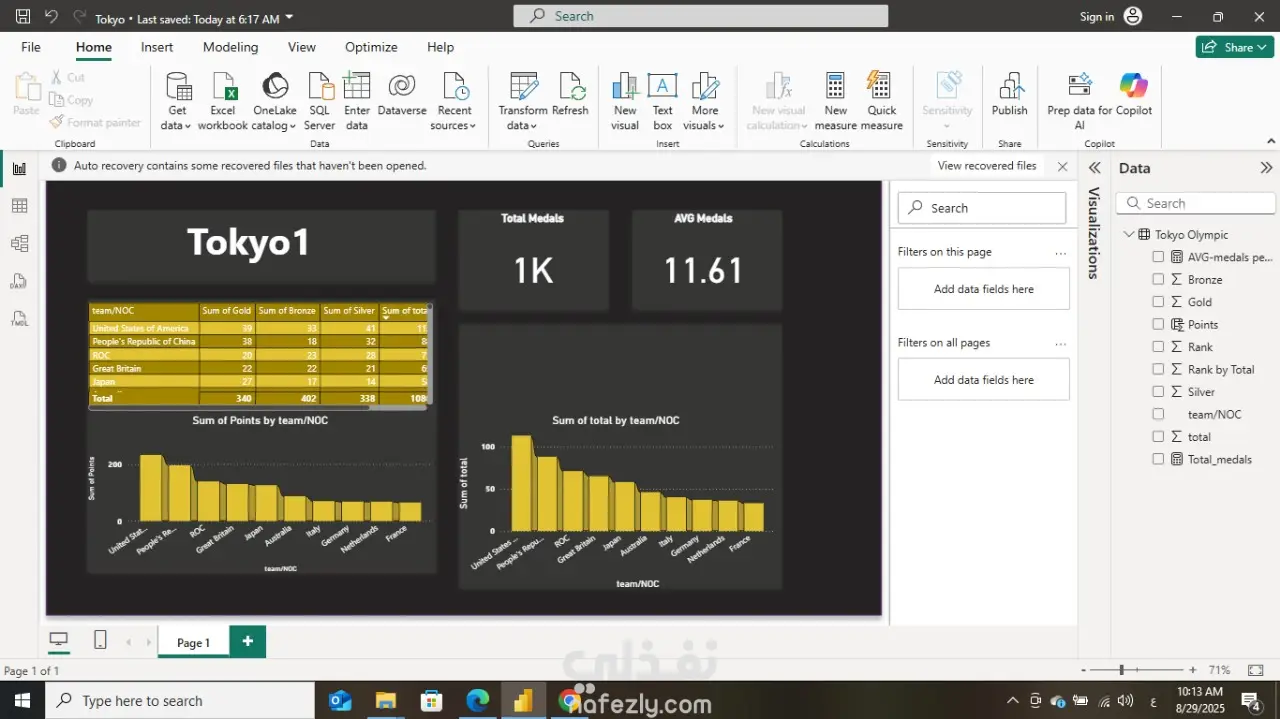Check the Total_medals field checkbox
Image resolution: width=1280 pixels, height=719 pixels.
point(1158,459)
